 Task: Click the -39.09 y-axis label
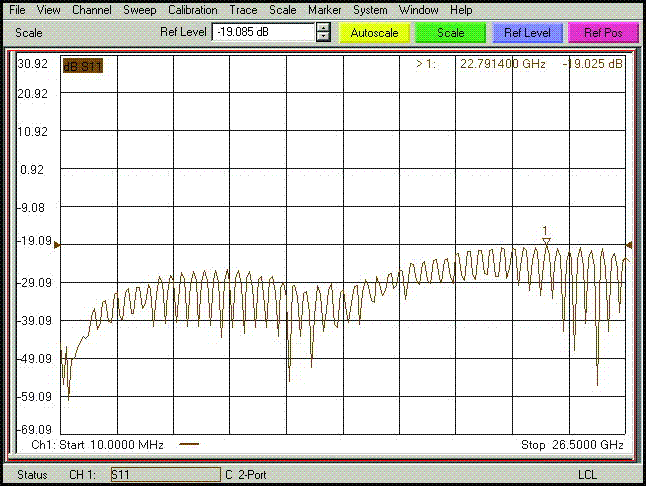click(34, 321)
